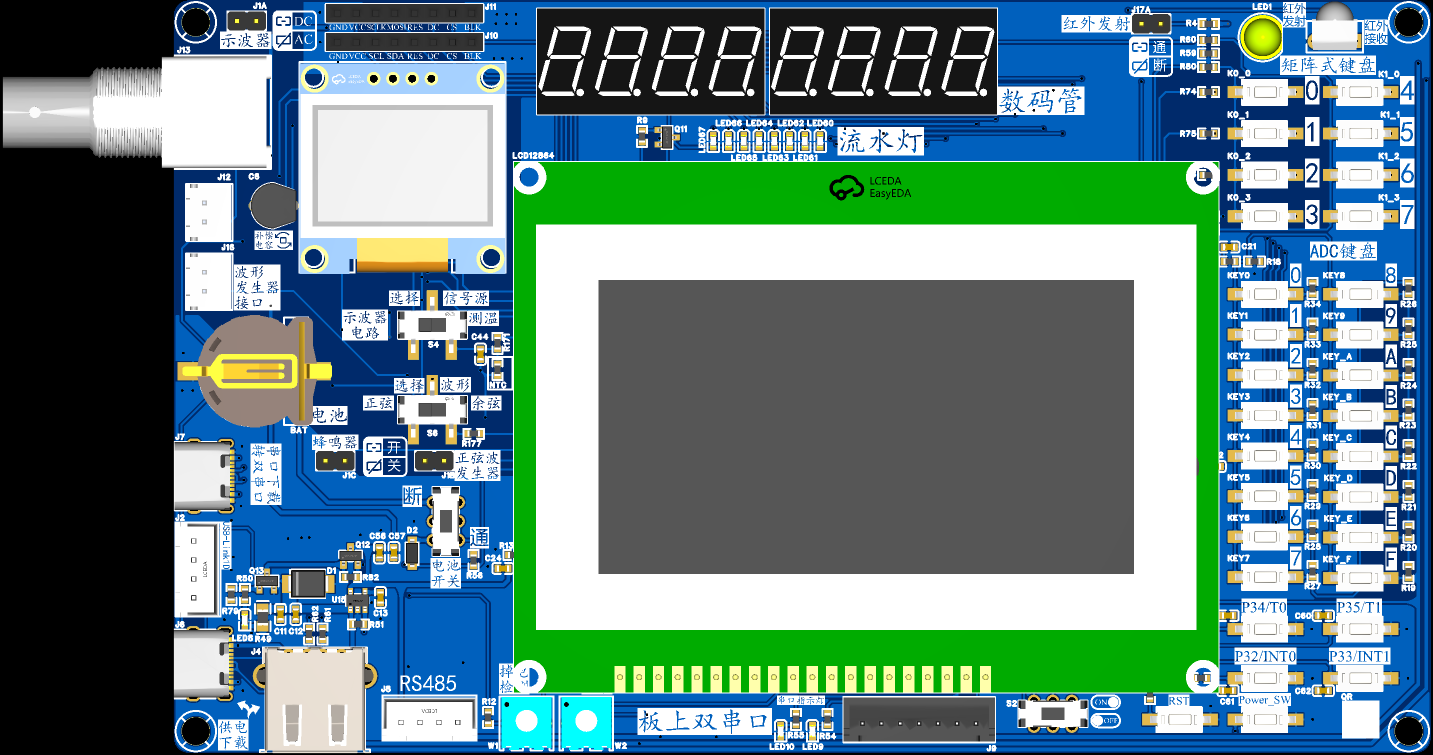This screenshot has width=1433, height=755.
Task: Select the RJ45 jack J4
Action: pyautogui.click(x=314, y=699)
